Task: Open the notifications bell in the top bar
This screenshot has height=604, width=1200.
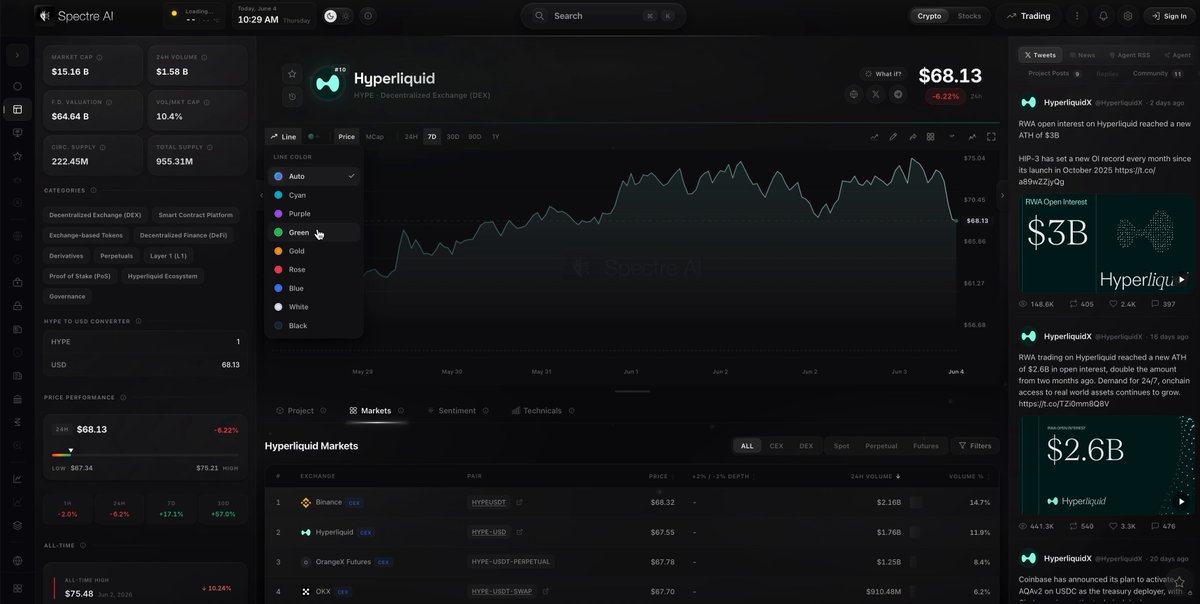Action: click(1103, 16)
